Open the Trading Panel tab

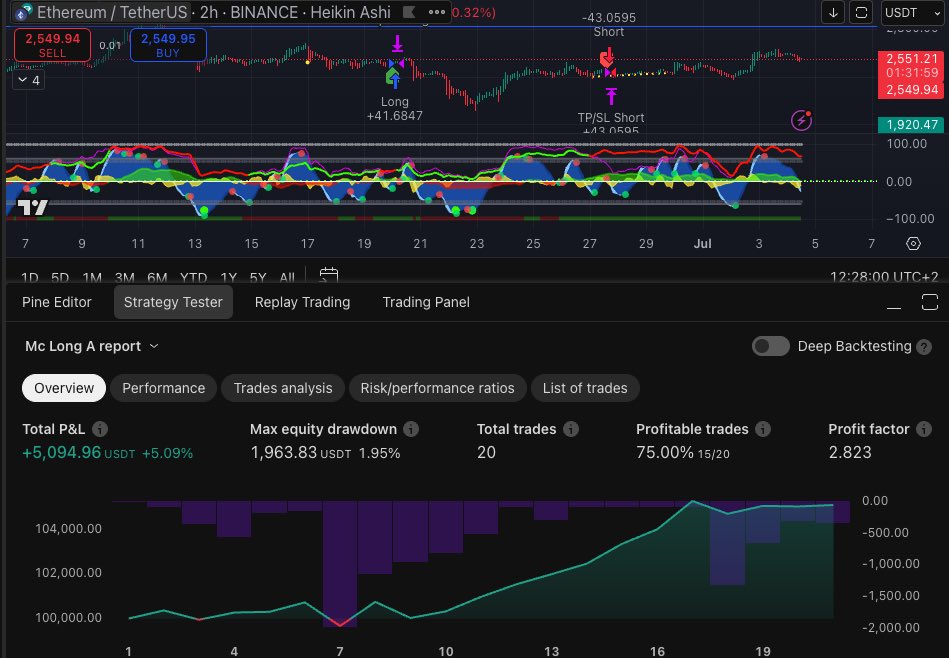[426, 302]
